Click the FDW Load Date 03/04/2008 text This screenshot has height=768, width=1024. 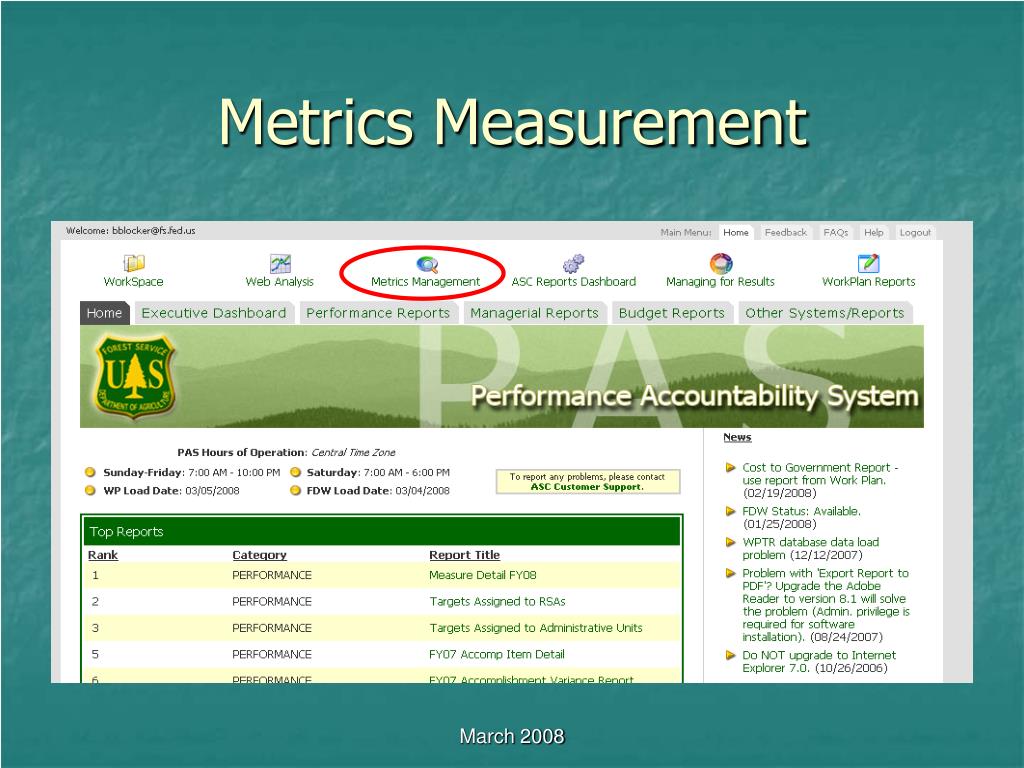pyautogui.click(x=378, y=490)
